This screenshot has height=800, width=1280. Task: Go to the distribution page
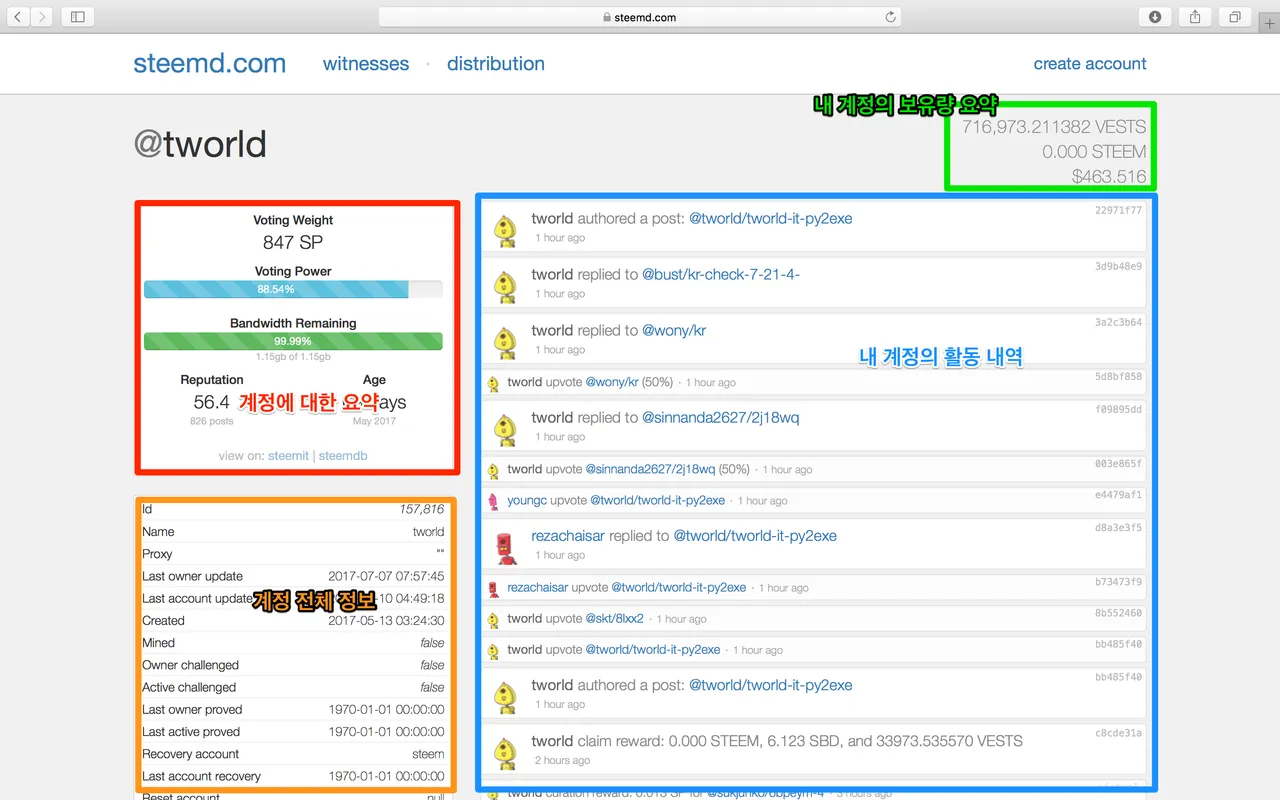coord(496,63)
